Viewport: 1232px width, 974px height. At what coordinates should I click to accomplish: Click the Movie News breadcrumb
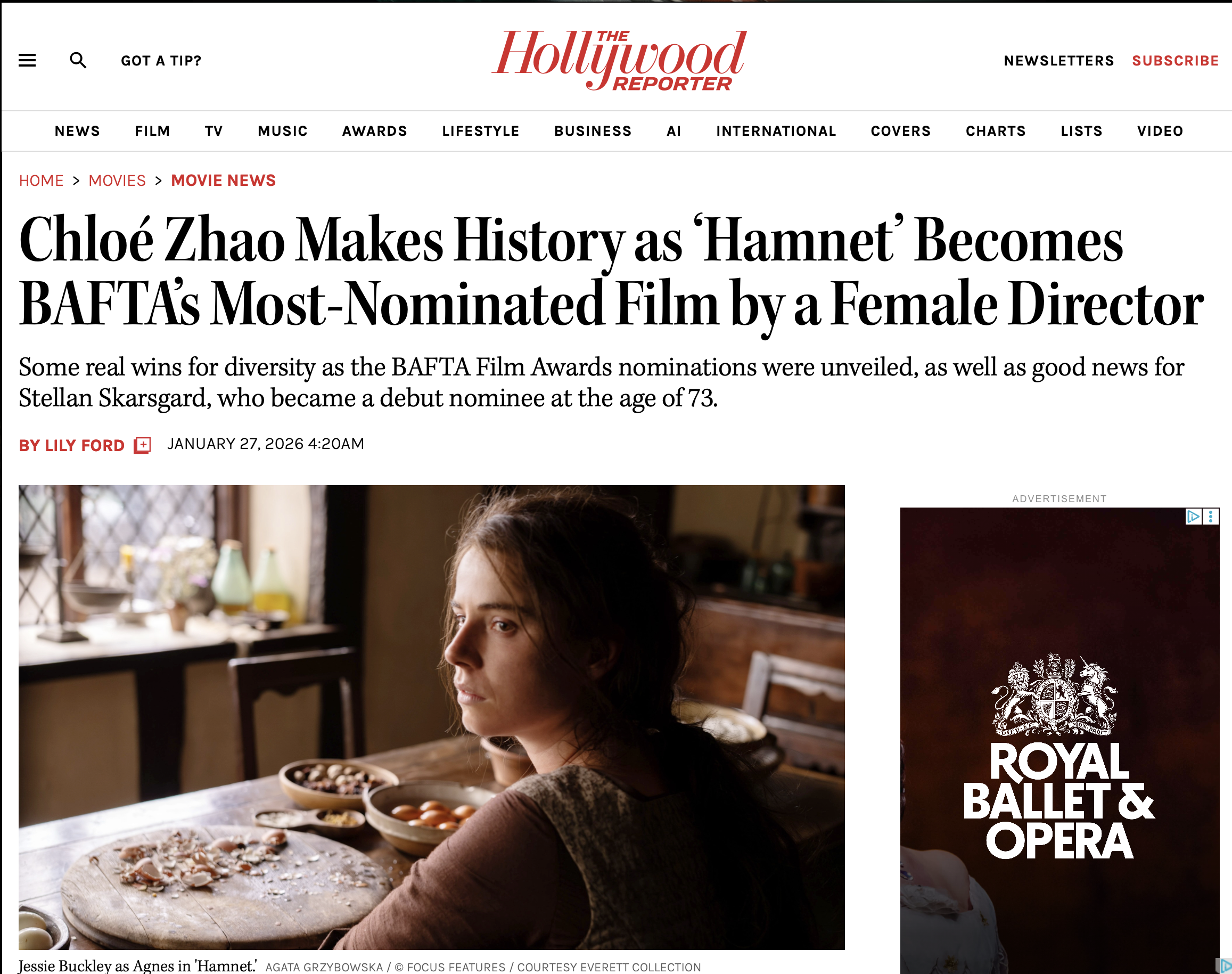pyautogui.click(x=224, y=181)
